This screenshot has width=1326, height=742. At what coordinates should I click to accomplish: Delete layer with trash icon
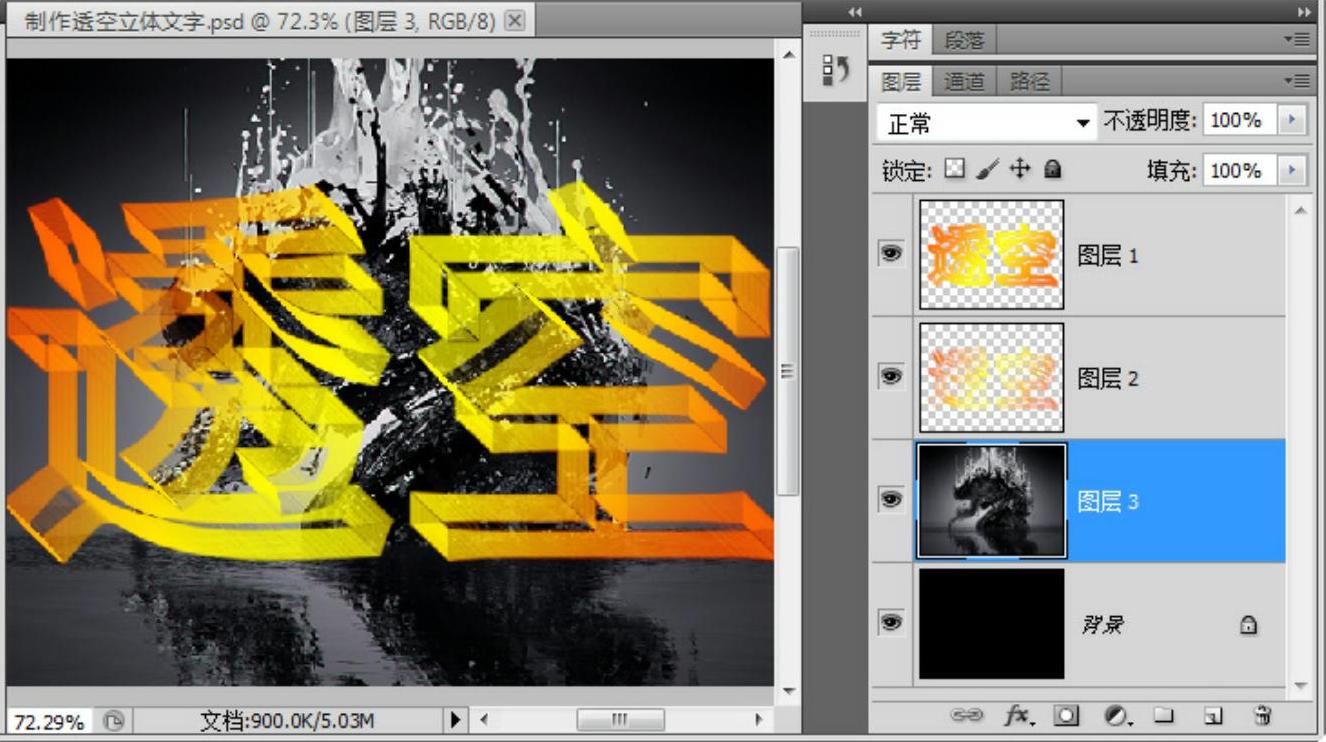click(1262, 716)
